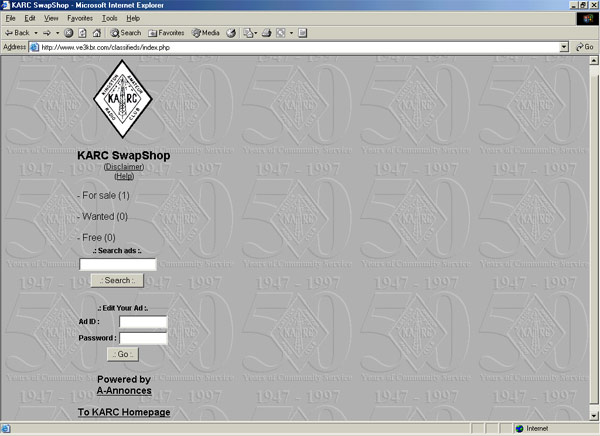
Task: Go to the Home page icon
Action: tap(96, 33)
